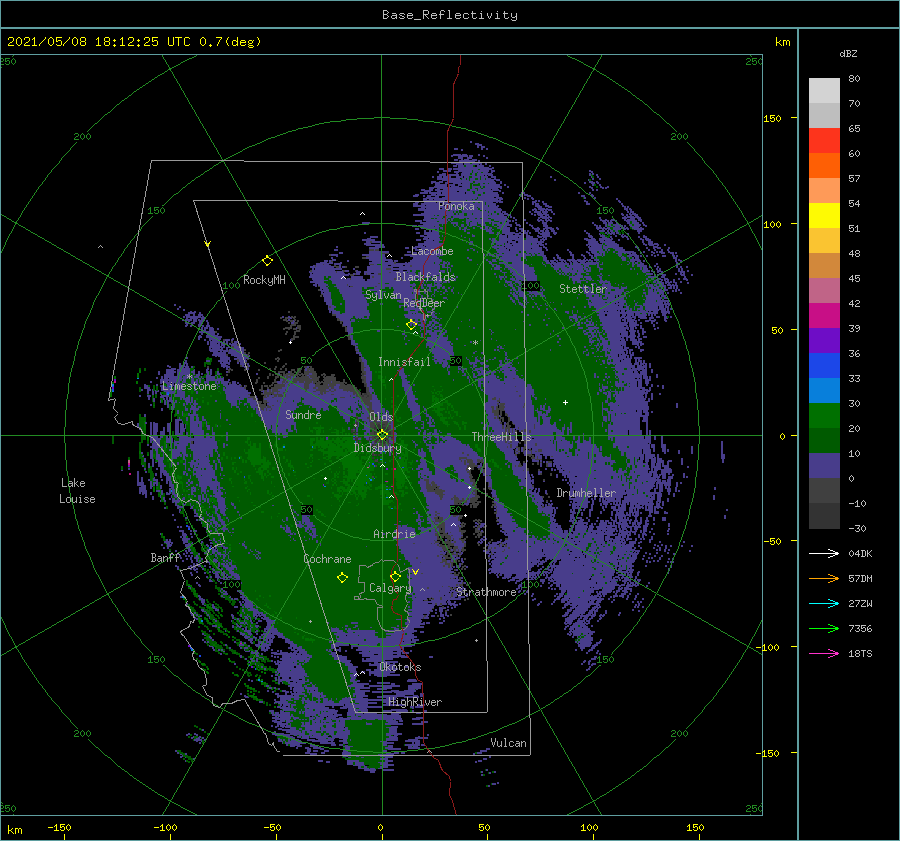Pick the light gray 80-70 dBZ swatch
Screen dimensions: 900x841
824,91
